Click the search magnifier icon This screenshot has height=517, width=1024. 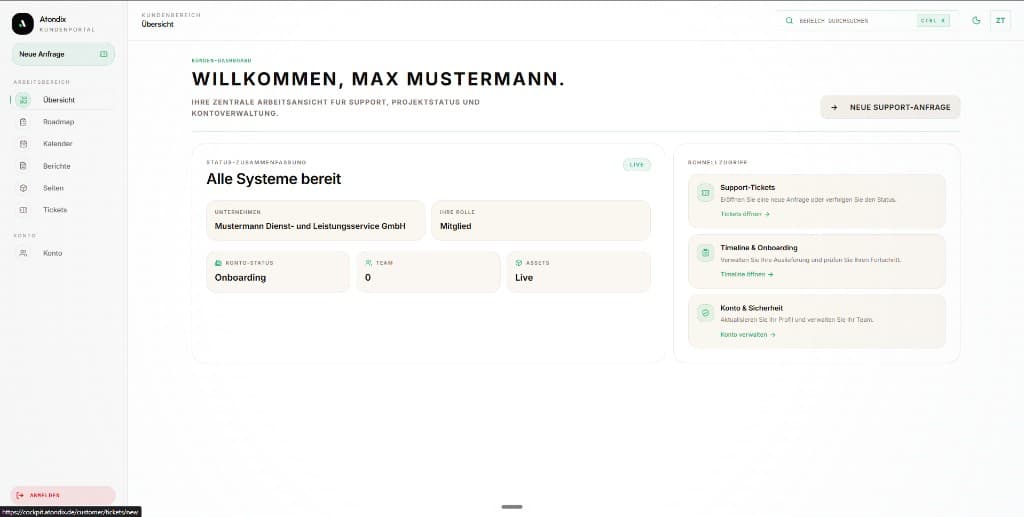pyautogui.click(x=789, y=20)
